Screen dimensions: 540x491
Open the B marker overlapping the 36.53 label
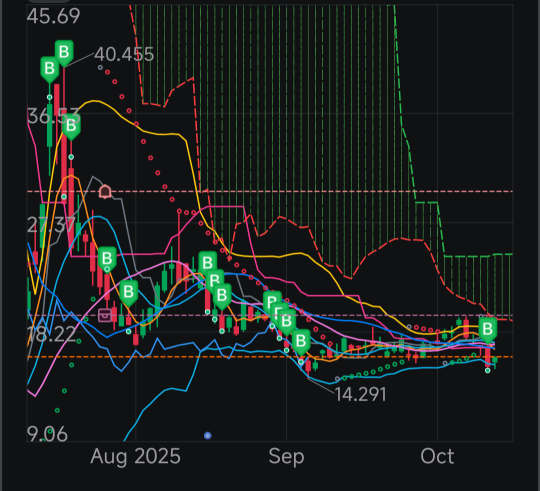coord(71,126)
